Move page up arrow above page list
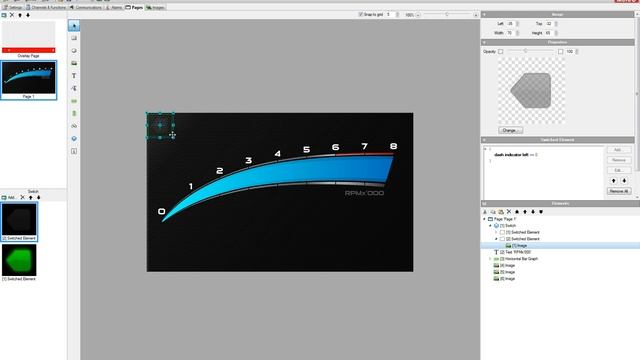The image size is (640, 360). [20, 15]
